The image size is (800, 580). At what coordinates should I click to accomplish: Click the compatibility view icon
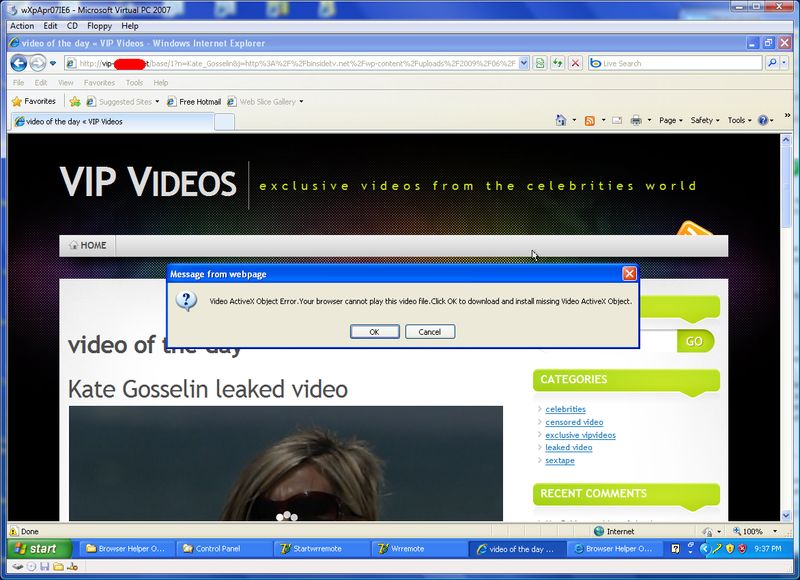pos(539,63)
